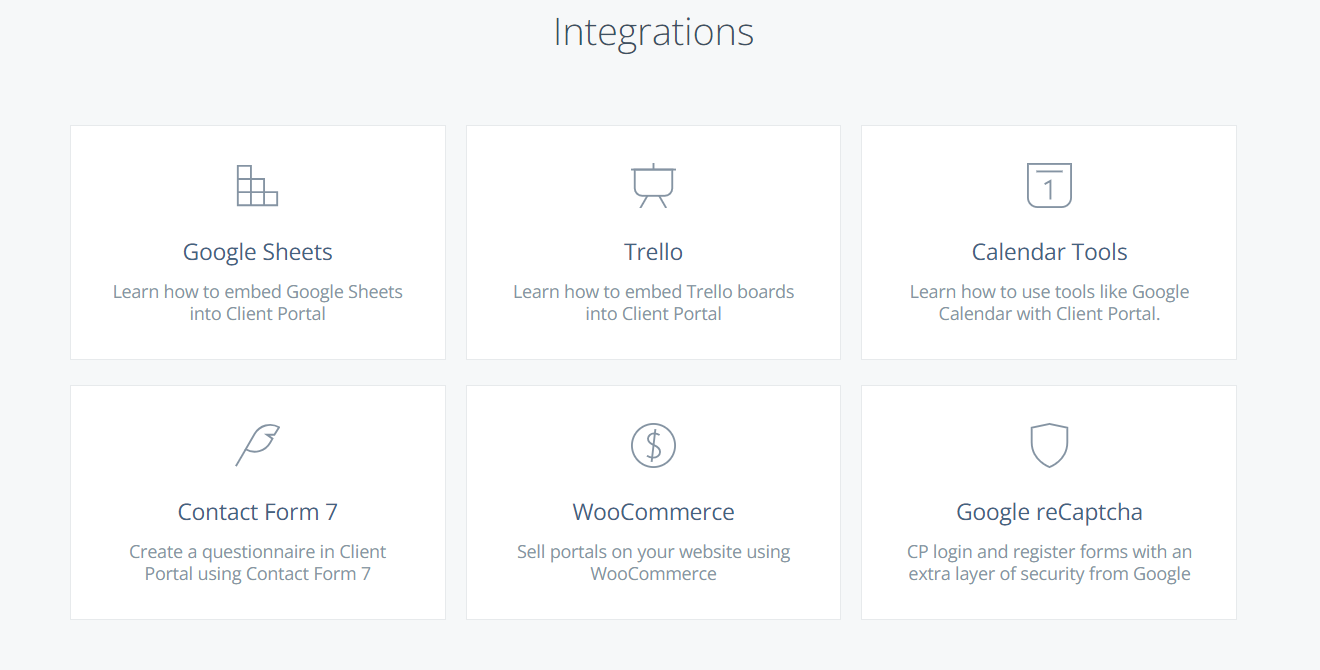Click the Trello presentation board icon
Viewport: 1320px width, 670px height.
(x=653, y=186)
